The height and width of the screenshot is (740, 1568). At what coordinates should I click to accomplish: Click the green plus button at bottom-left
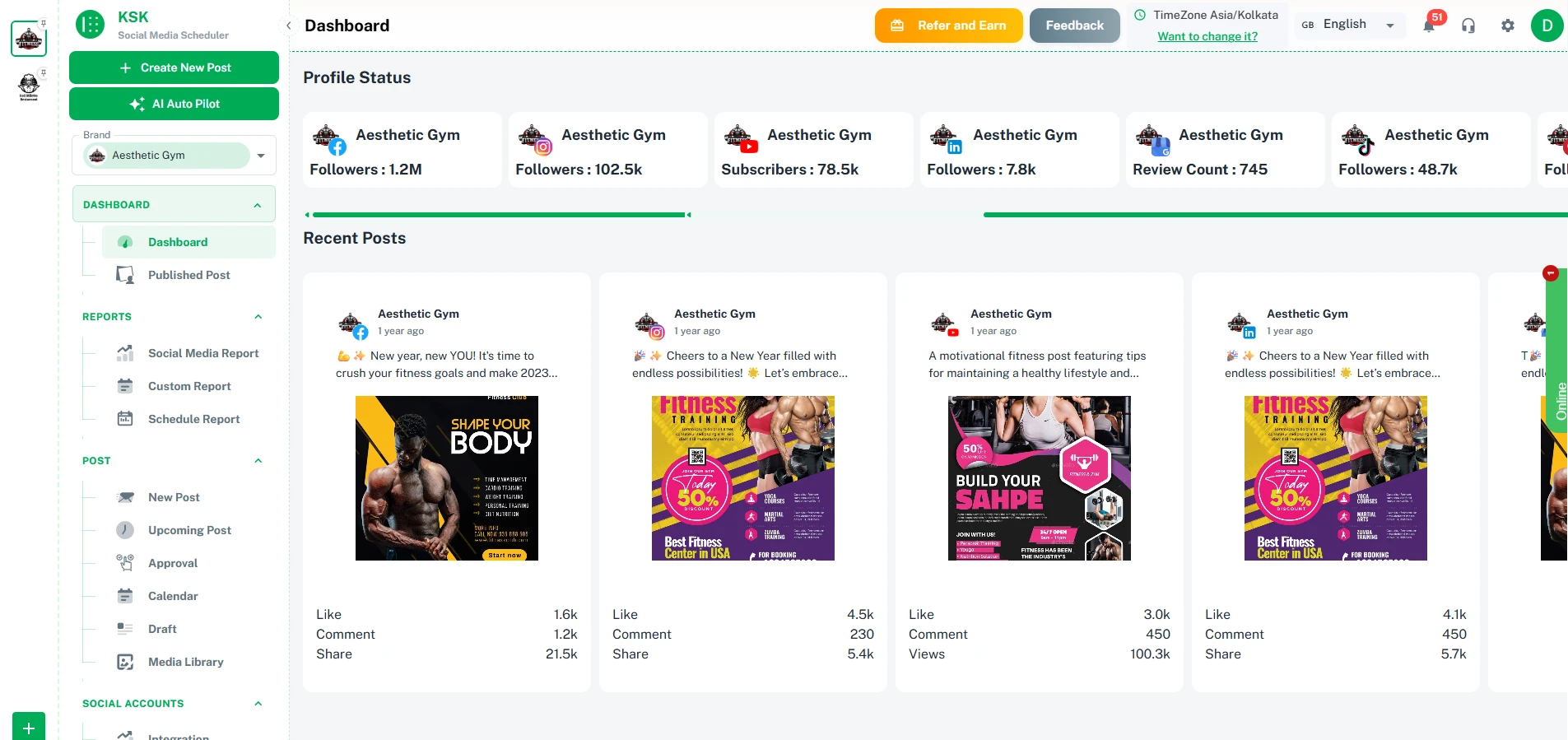[29, 728]
